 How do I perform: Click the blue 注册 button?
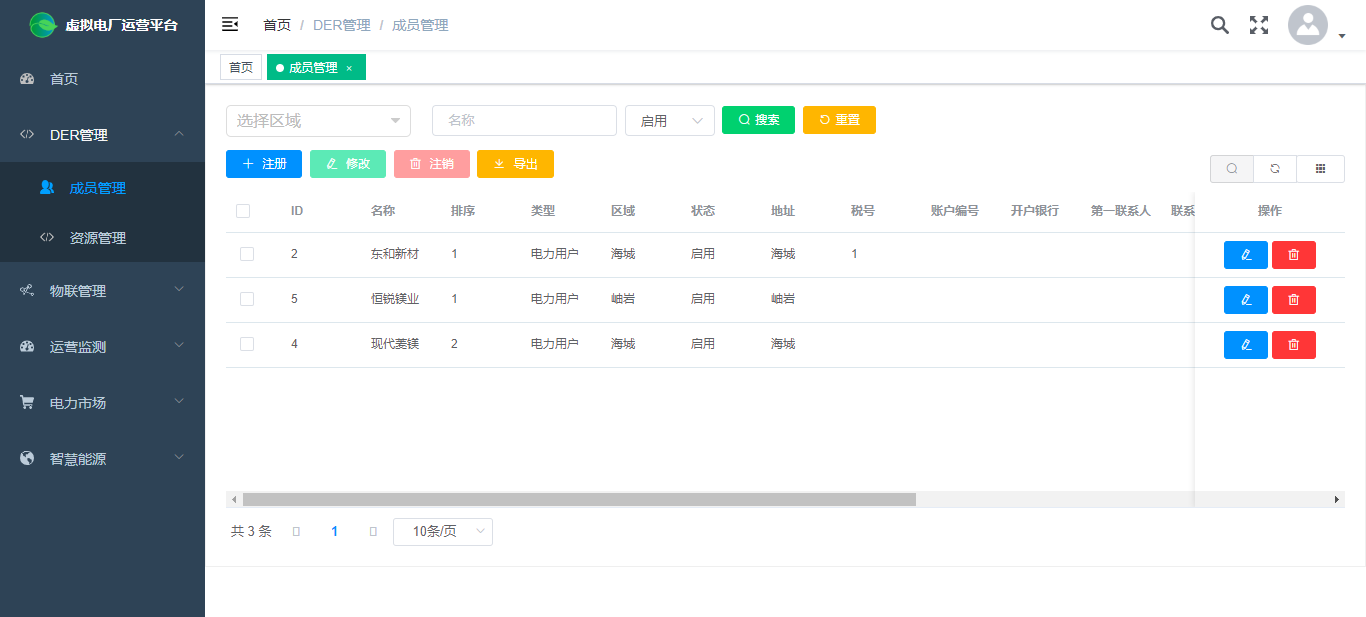coord(263,164)
